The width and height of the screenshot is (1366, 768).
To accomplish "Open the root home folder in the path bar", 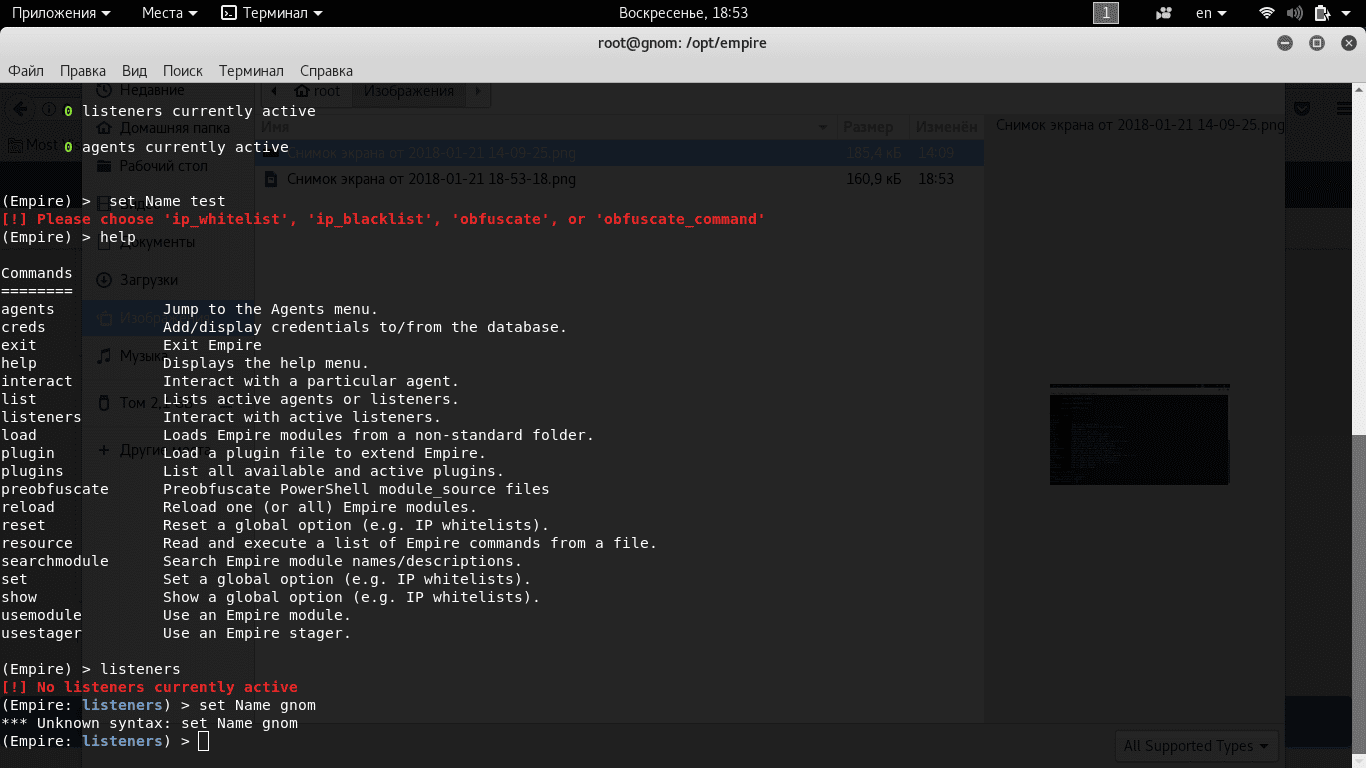I will 317,91.
